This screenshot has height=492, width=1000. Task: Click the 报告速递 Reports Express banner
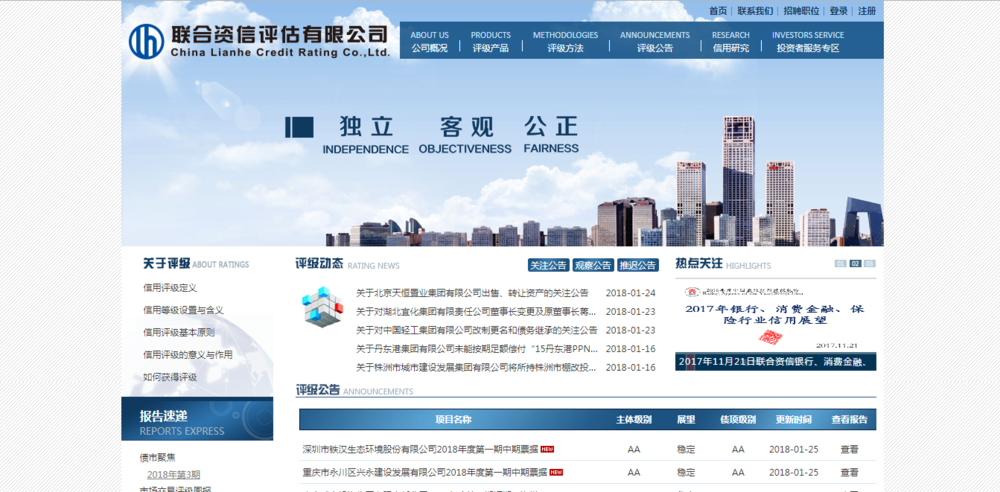(197, 419)
